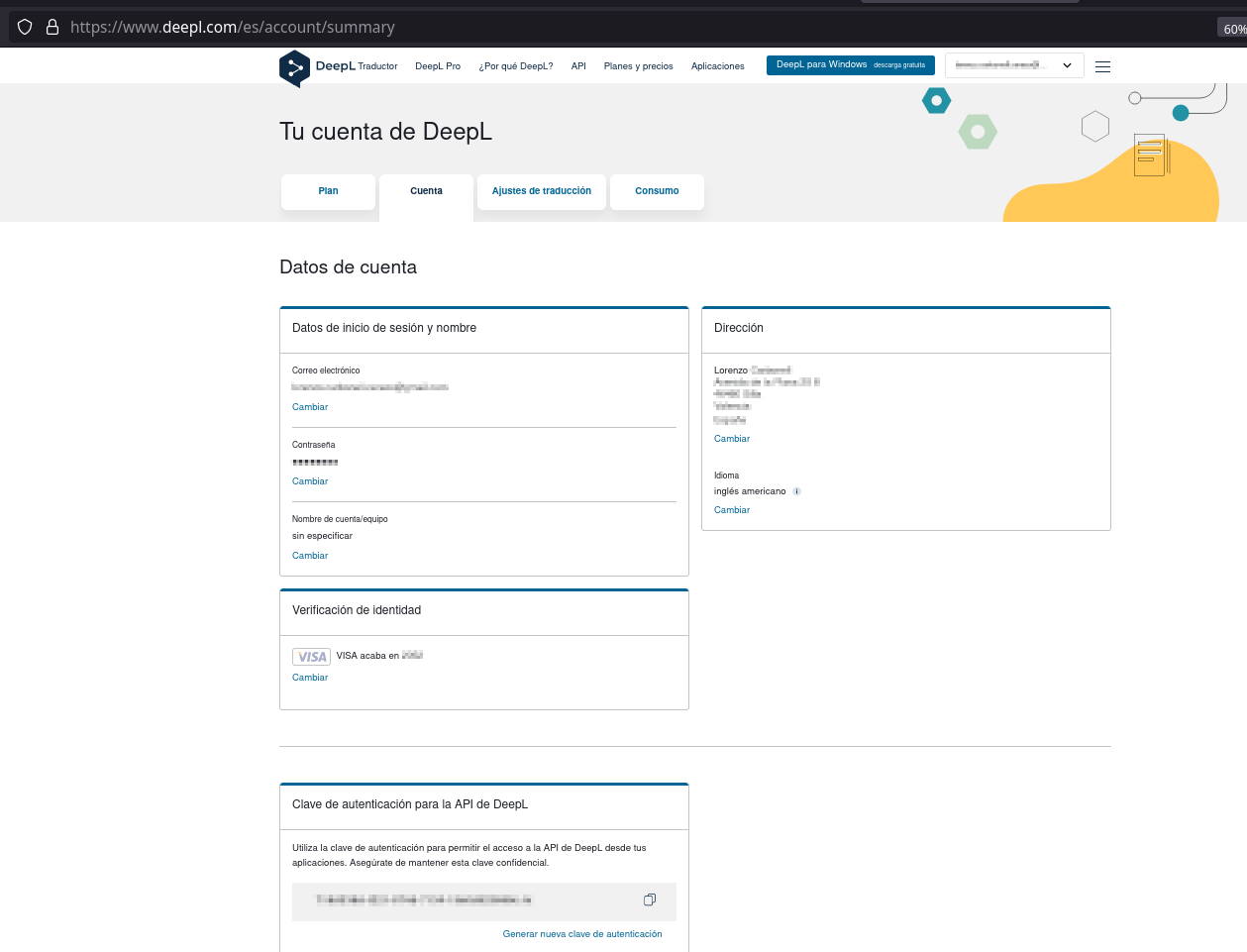Click 'Dirección' card heading

[x=739, y=328]
